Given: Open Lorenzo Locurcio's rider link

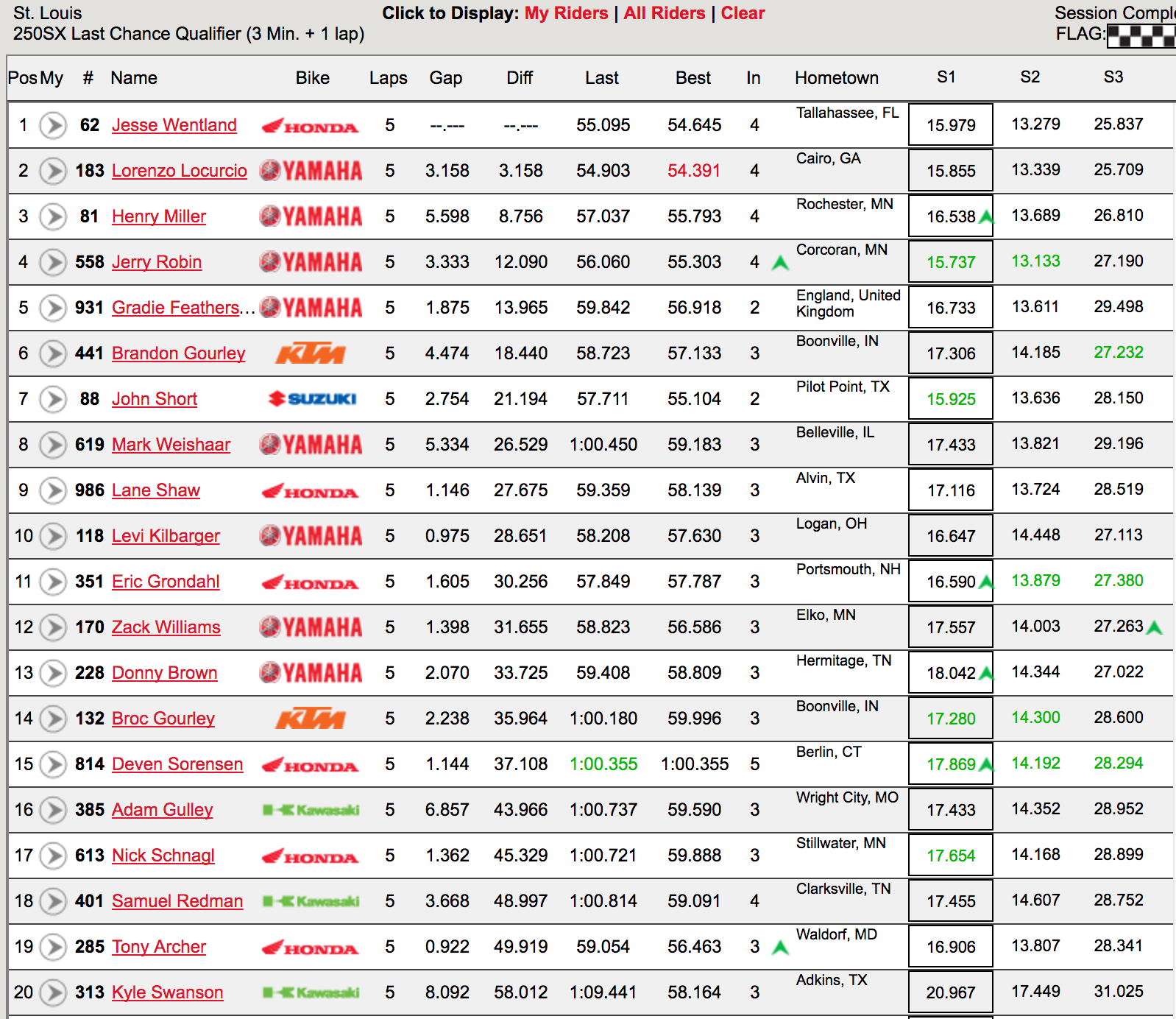Looking at the screenshot, I should click(180, 171).
